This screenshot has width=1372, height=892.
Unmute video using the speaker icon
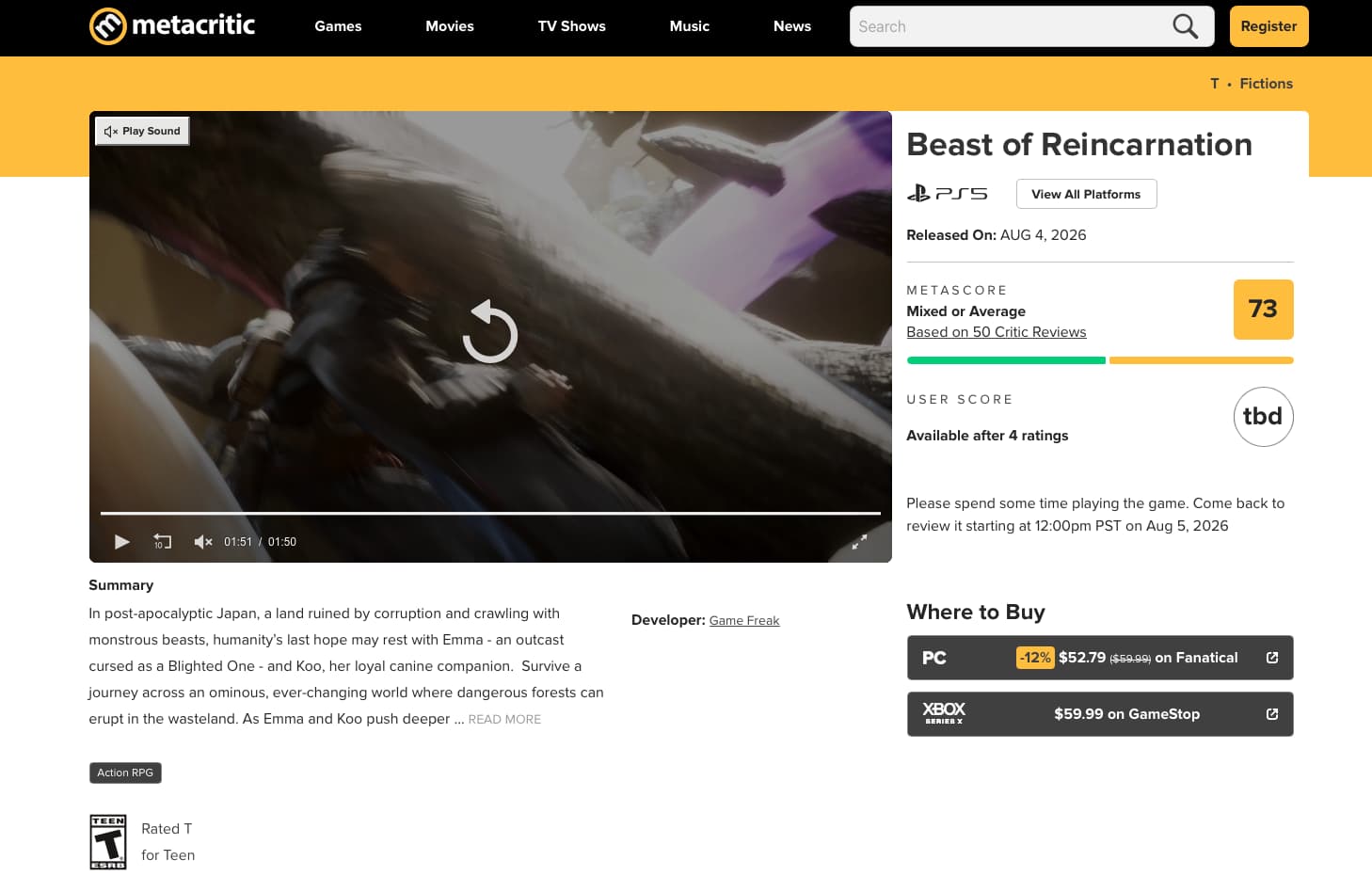tap(202, 542)
